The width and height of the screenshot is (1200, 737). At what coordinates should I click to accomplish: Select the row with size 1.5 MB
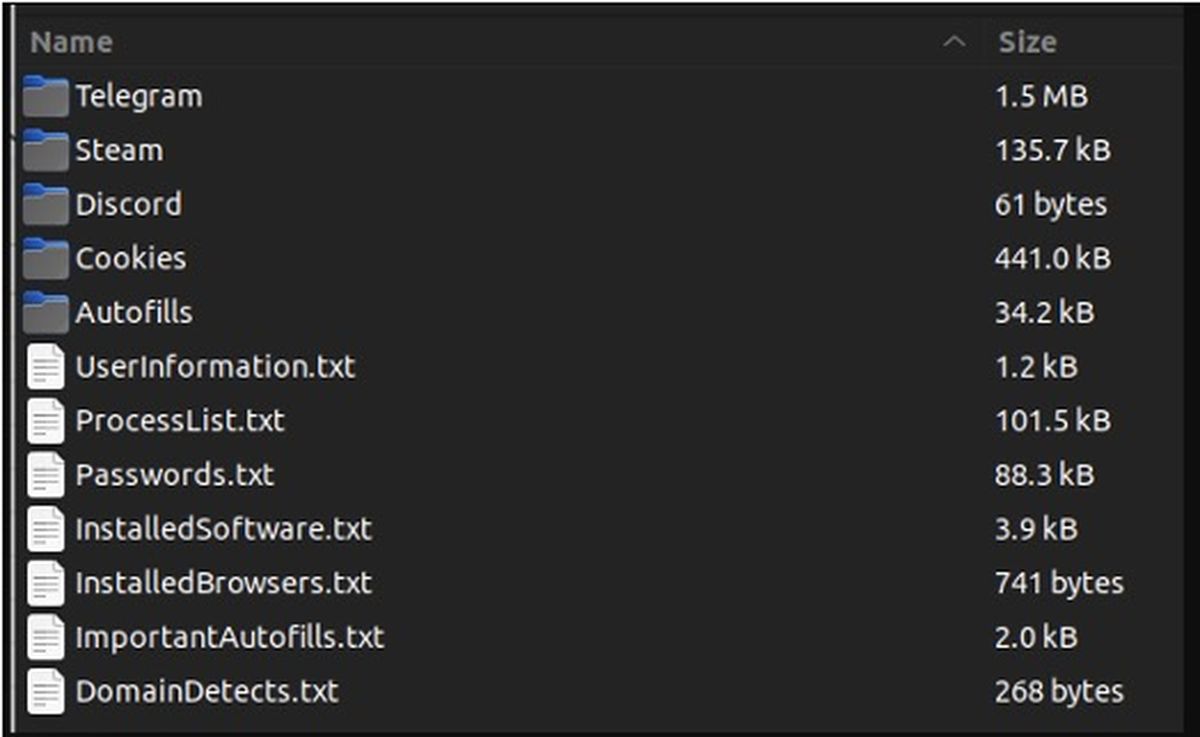600,96
